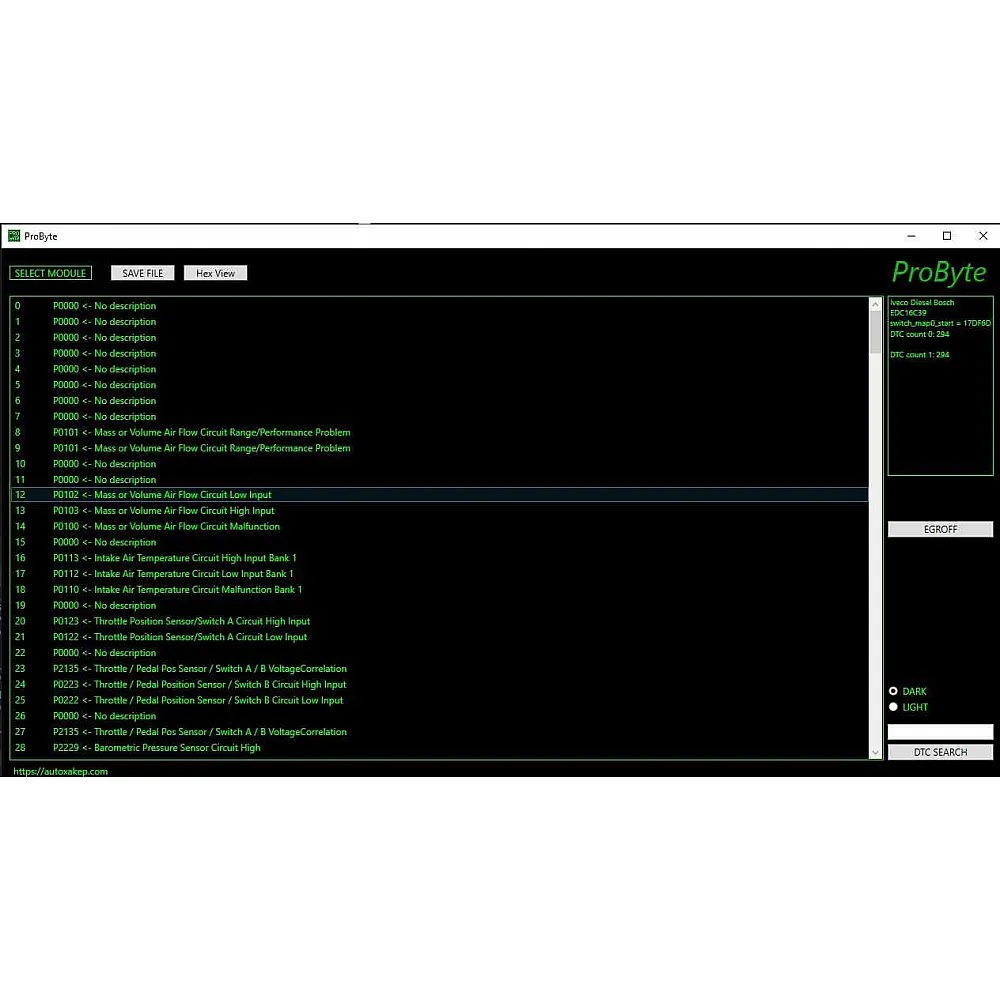The height and width of the screenshot is (1000, 1000).
Task: Click the scrollbar down arrow
Action: click(876, 752)
